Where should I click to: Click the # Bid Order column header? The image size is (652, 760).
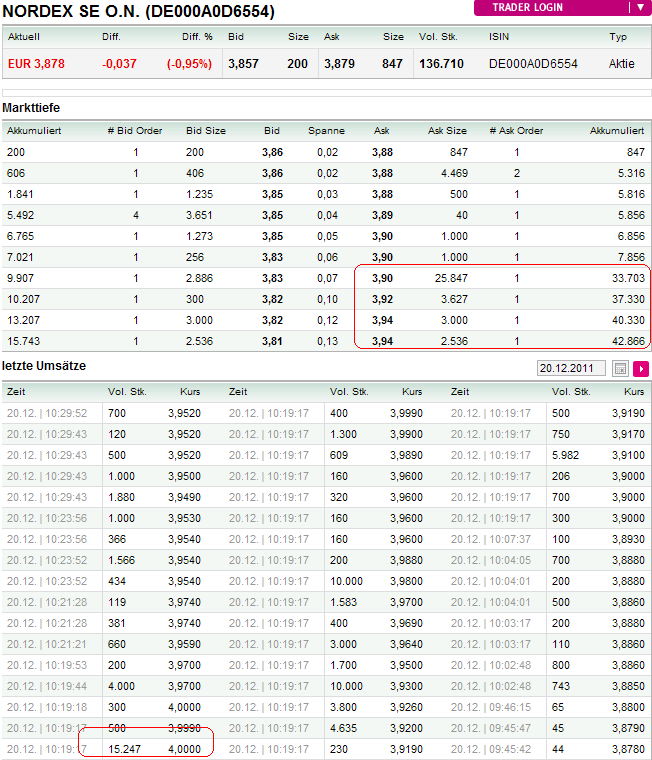coord(135,130)
